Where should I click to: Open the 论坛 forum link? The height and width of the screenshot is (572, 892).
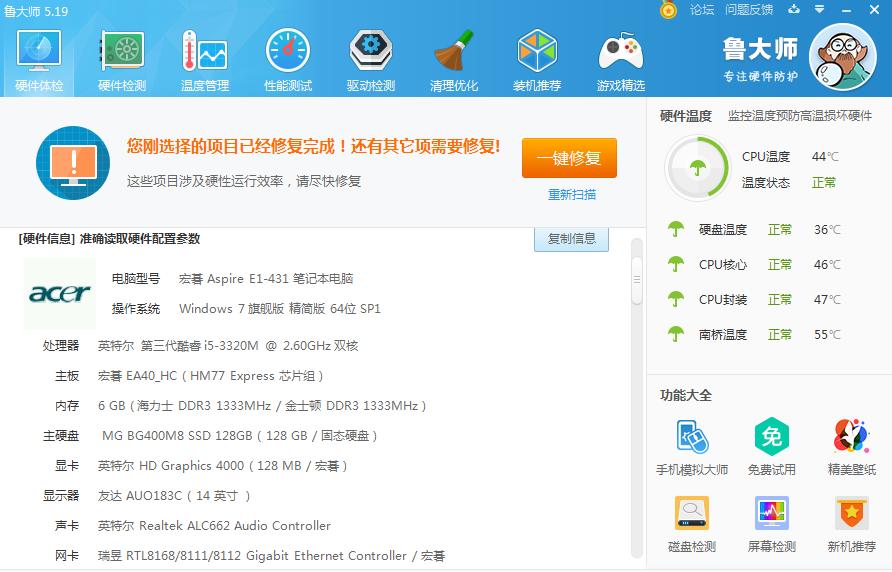[x=701, y=10]
